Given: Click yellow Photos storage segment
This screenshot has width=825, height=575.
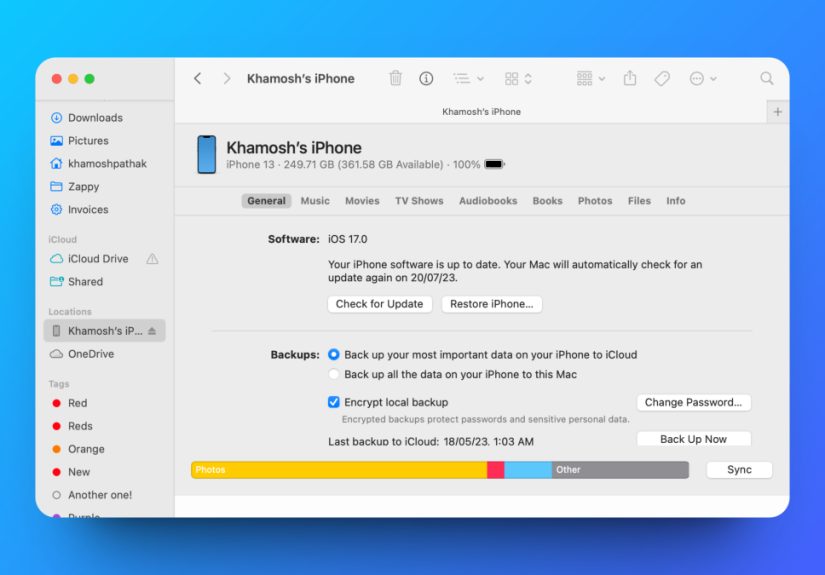Looking at the screenshot, I should (x=339, y=470).
